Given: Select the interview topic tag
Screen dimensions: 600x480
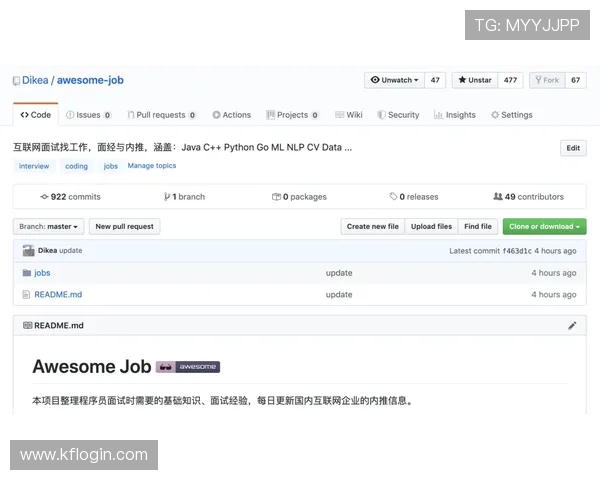Looking at the screenshot, I should coord(34,166).
